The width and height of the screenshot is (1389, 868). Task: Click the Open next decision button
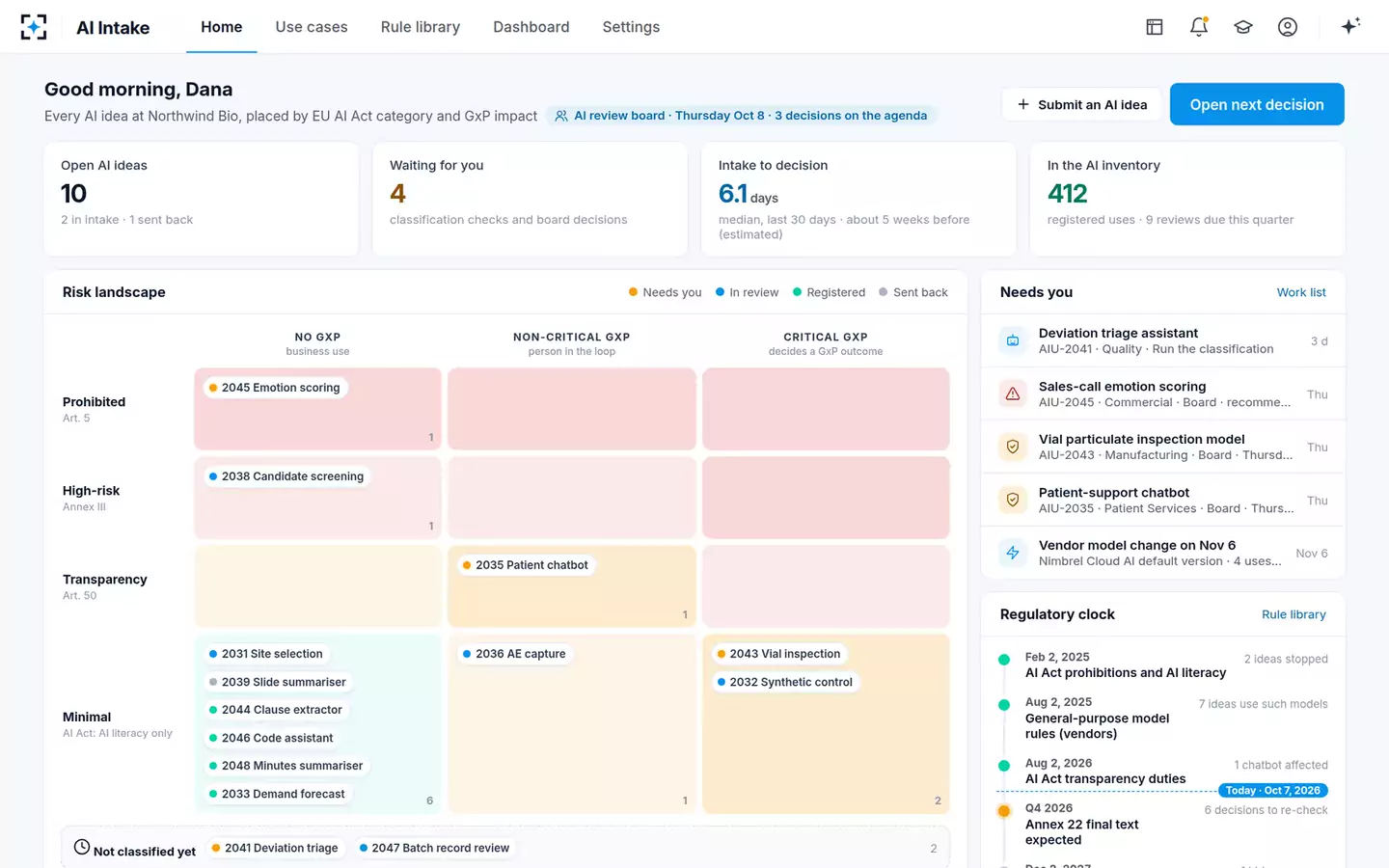tap(1257, 104)
